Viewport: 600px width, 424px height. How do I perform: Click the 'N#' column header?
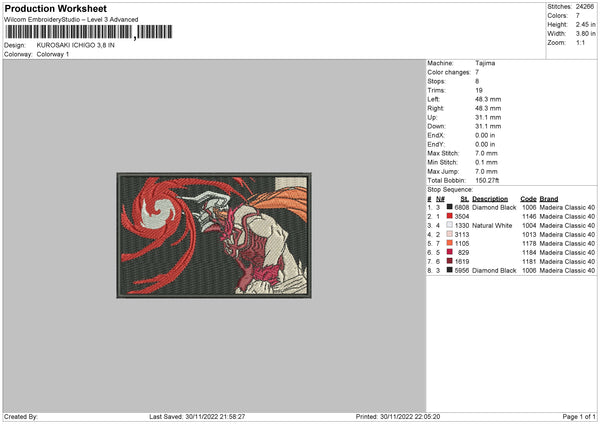click(x=440, y=199)
